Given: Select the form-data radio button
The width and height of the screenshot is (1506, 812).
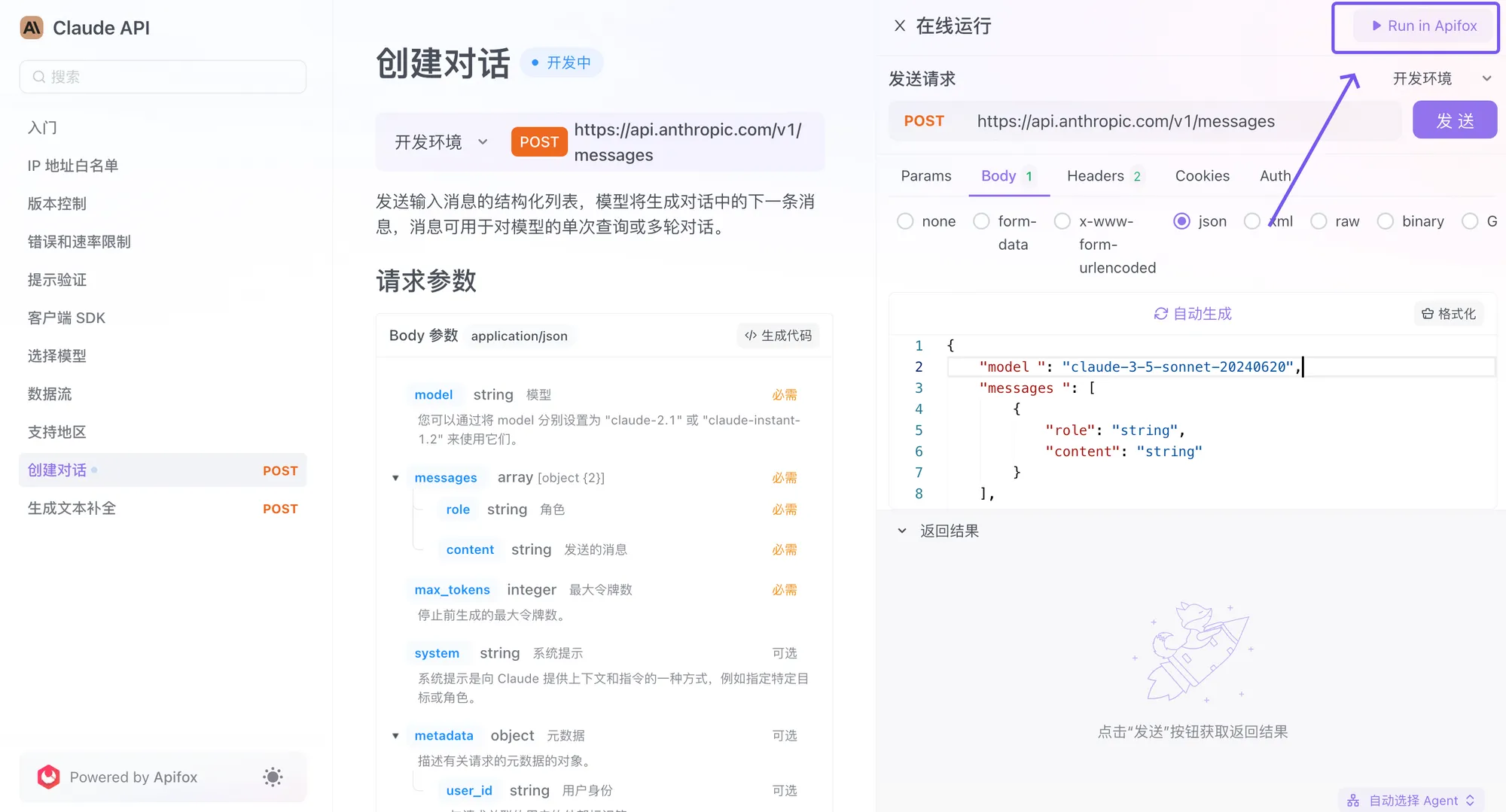Looking at the screenshot, I should [x=981, y=221].
